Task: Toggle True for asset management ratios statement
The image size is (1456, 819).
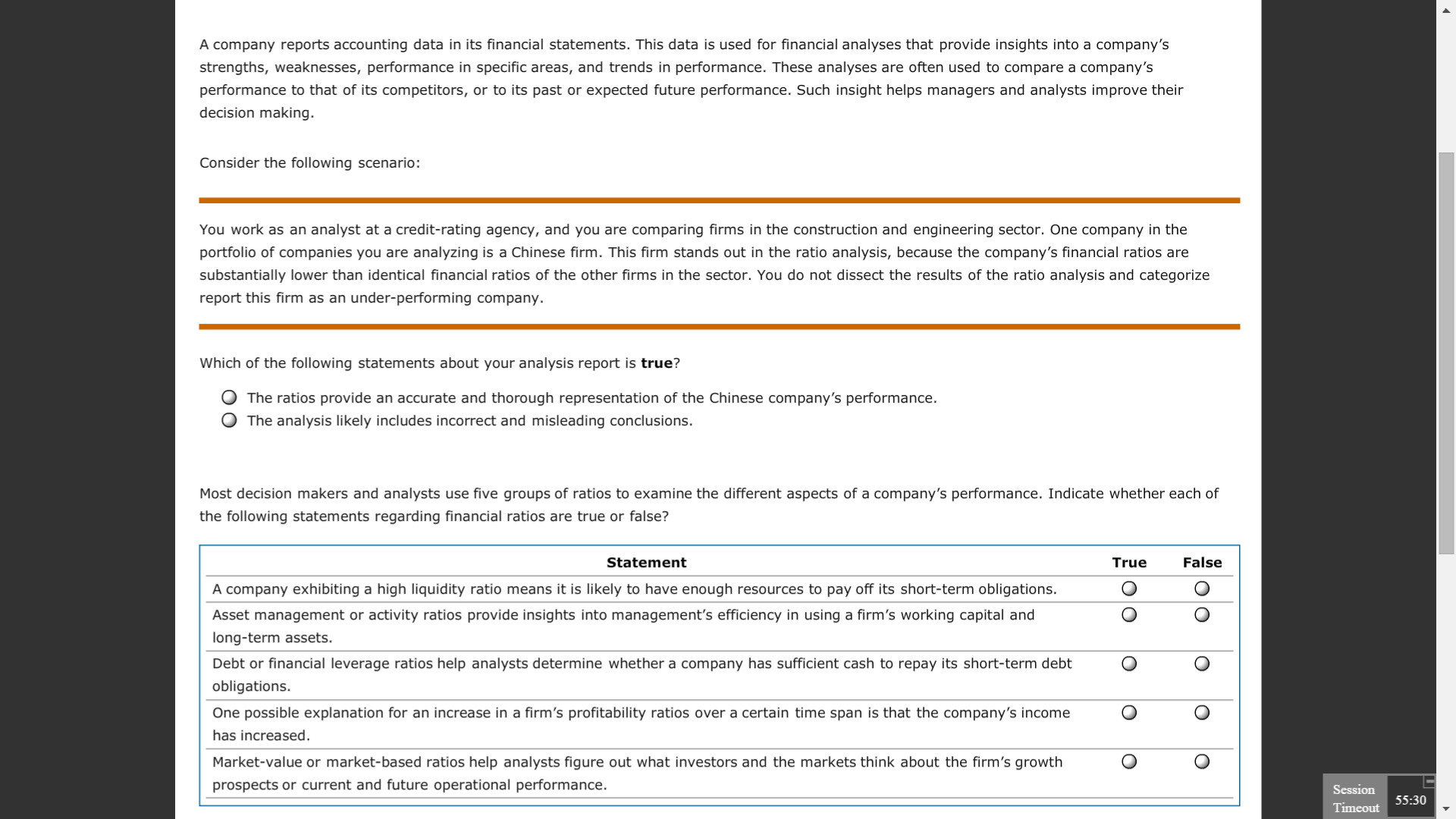Action: pos(1128,614)
